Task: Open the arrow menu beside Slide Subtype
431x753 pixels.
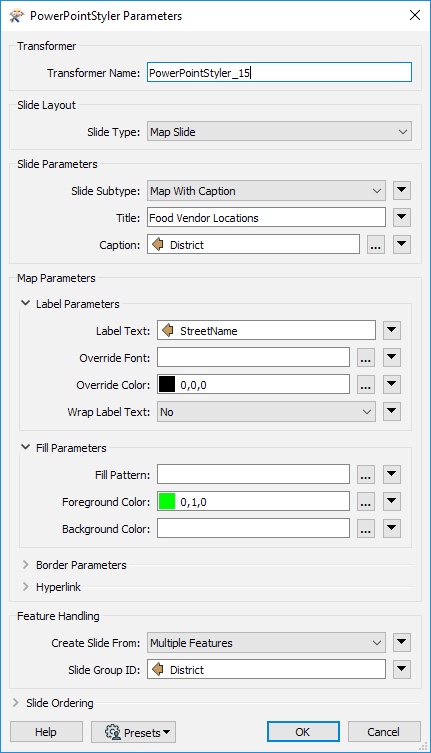Action: pyautogui.click(x=402, y=191)
